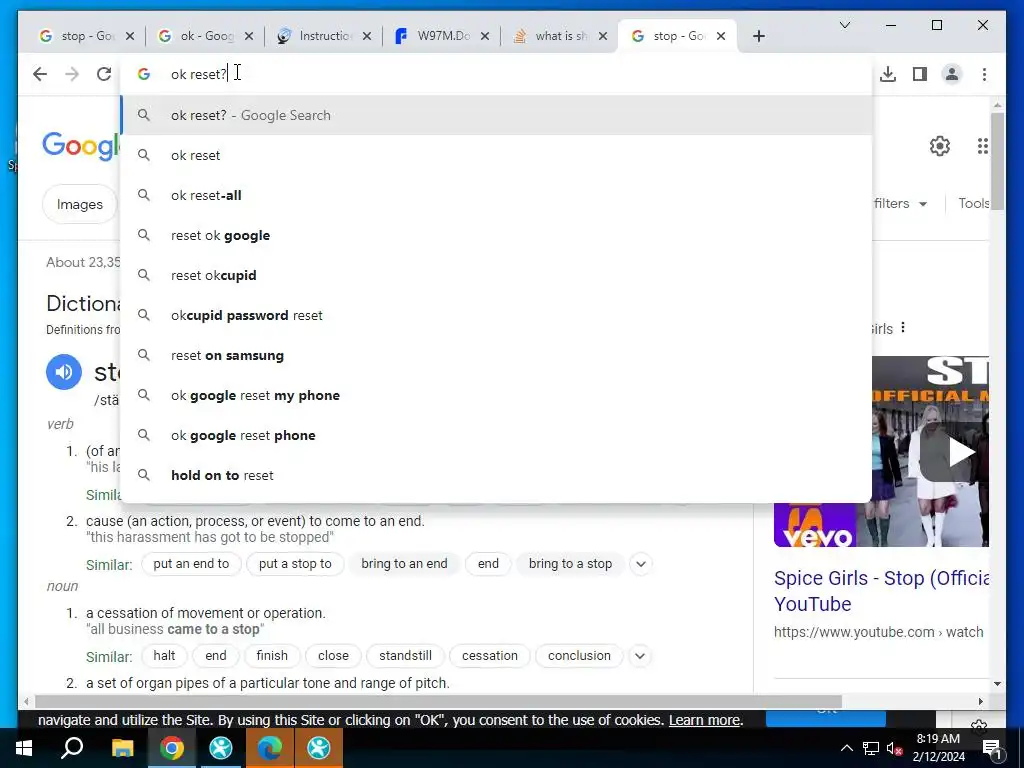Select the 'hold on to reset' suggestion
This screenshot has width=1024, height=768.
coord(496,475)
